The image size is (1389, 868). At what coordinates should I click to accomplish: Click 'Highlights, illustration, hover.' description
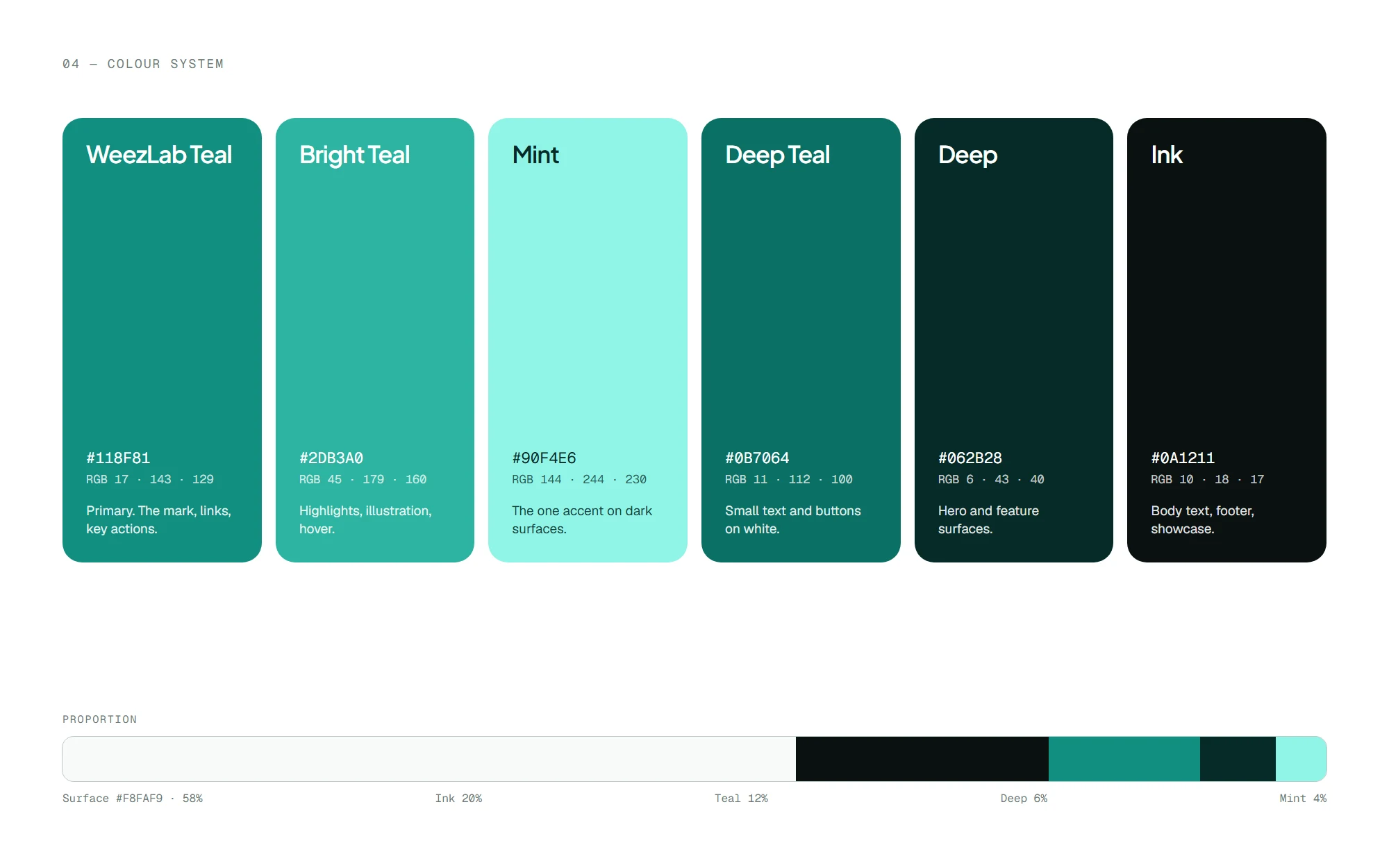[x=365, y=519]
